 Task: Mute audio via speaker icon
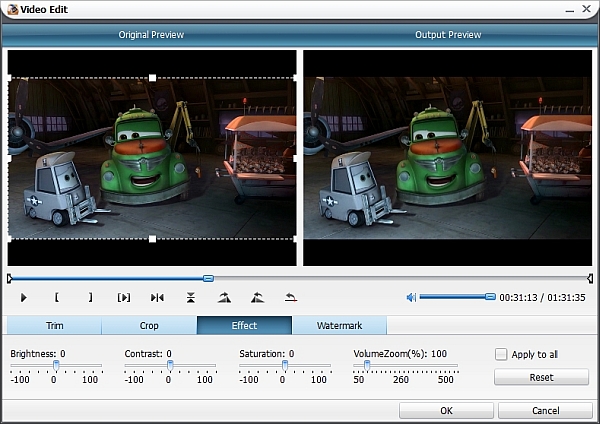[x=411, y=297]
